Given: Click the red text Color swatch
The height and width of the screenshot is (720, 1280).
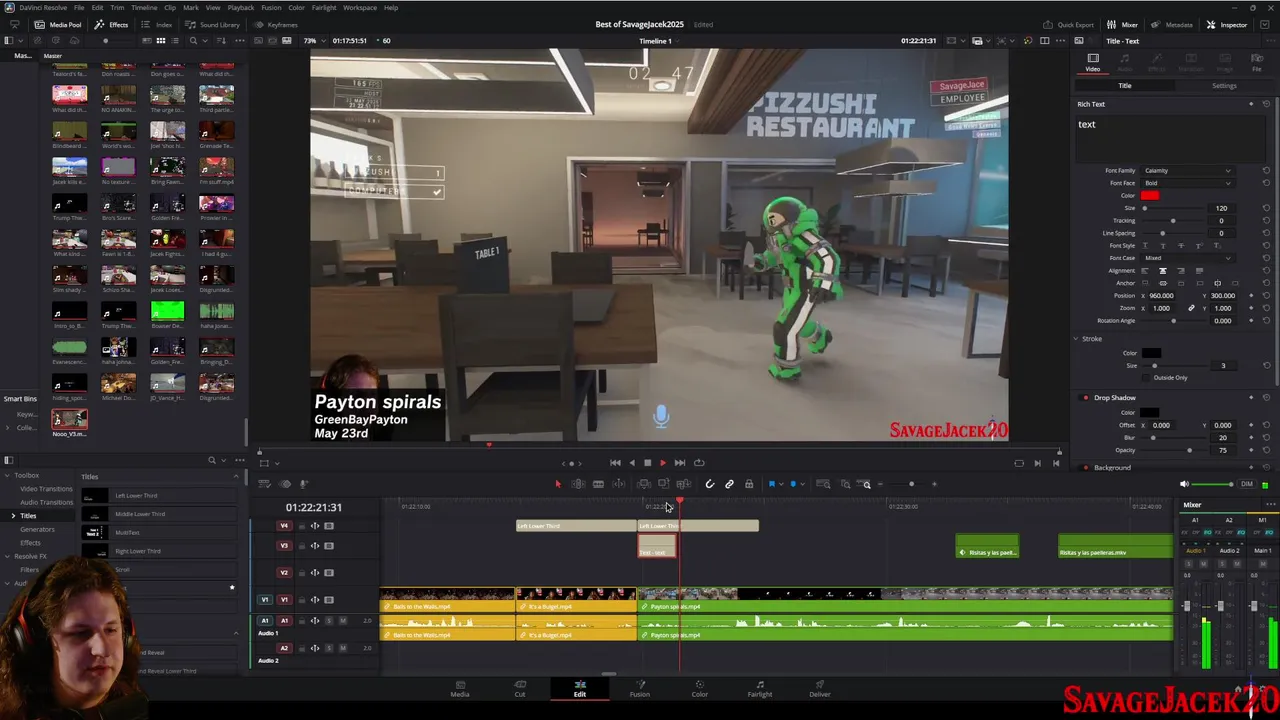Looking at the screenshot, I should (1150, 196).
